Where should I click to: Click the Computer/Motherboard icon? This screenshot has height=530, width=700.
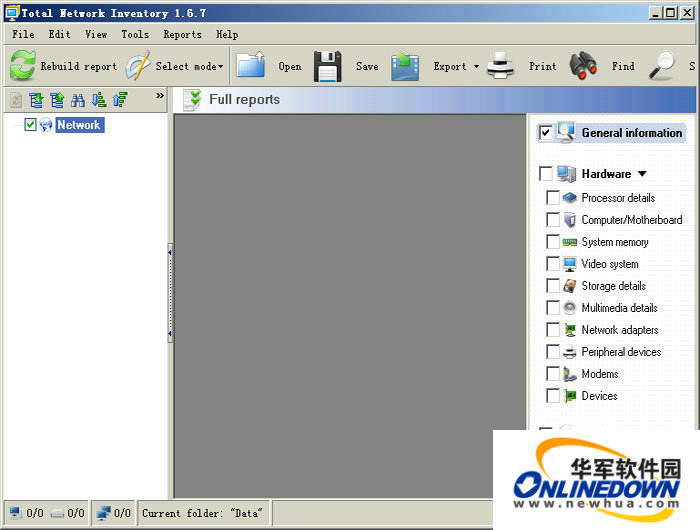(x=570, y=220)
